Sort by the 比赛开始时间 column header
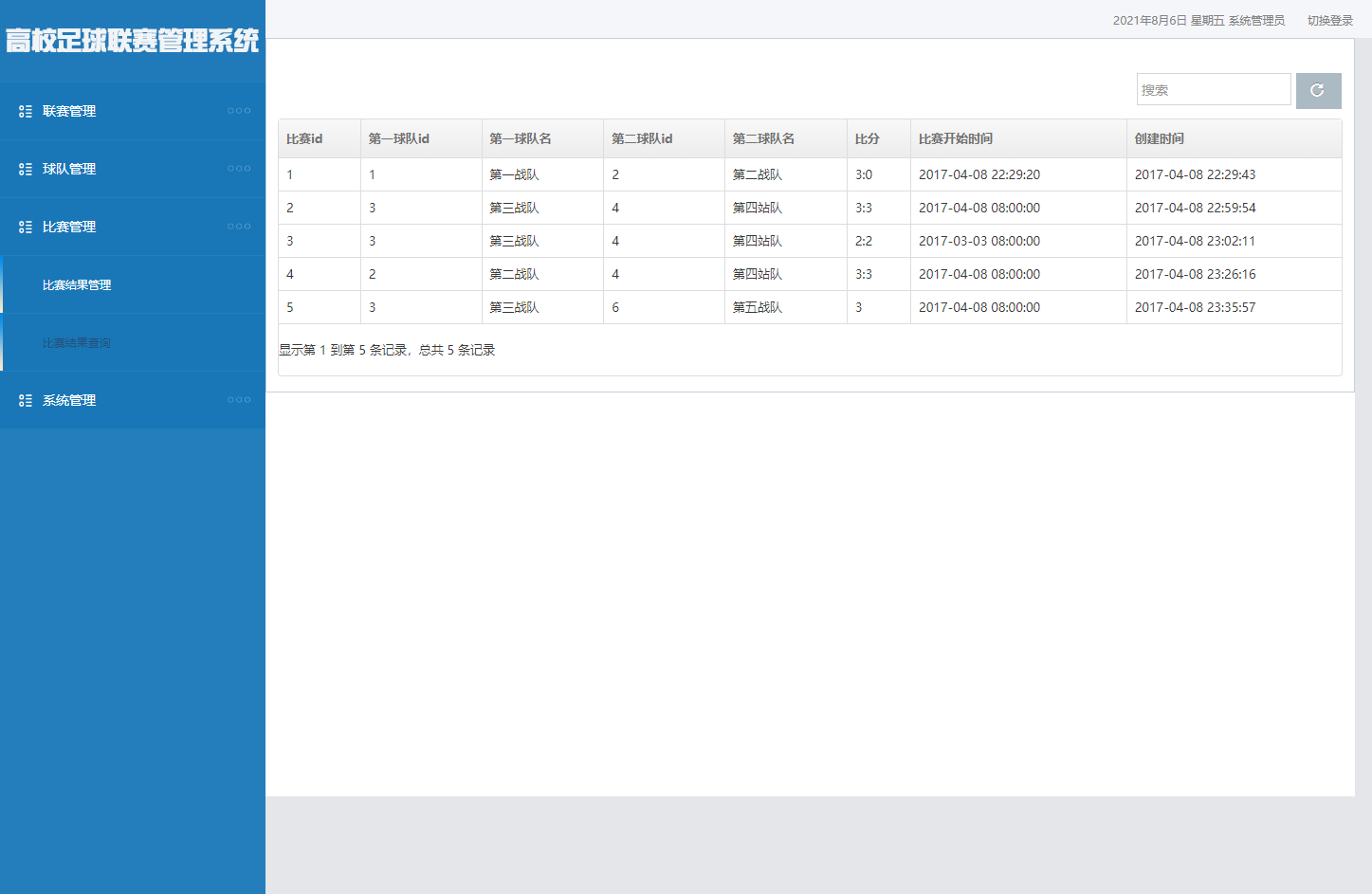 [x=955, y=139]
